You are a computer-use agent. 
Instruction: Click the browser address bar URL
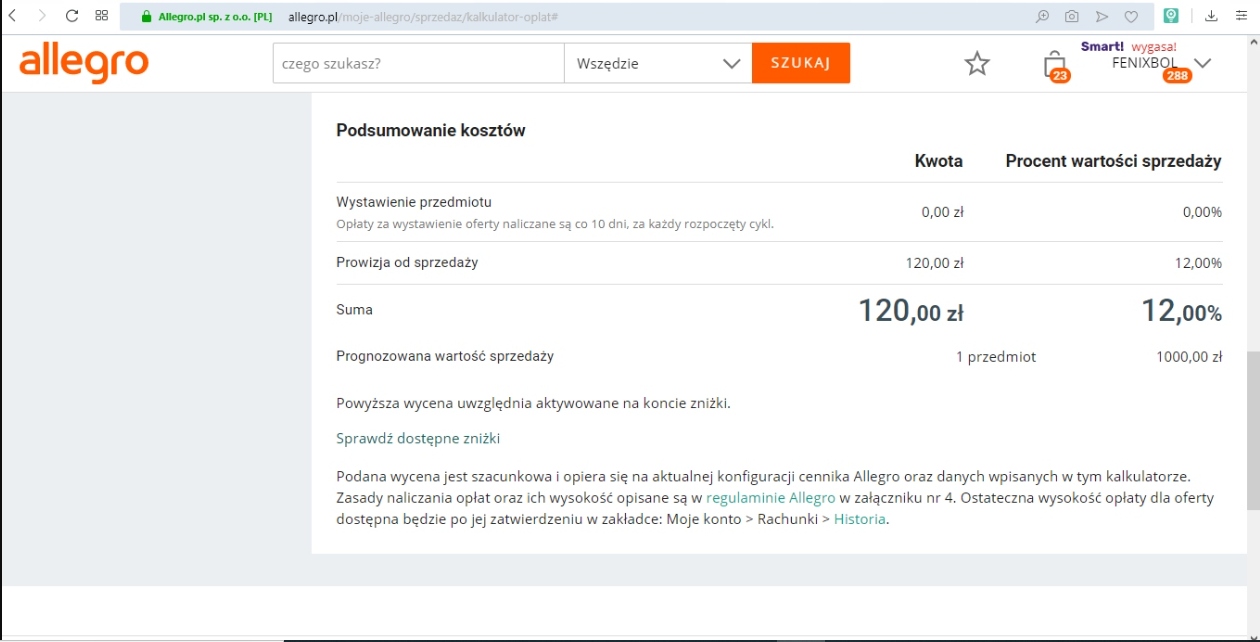pos(422,17)
